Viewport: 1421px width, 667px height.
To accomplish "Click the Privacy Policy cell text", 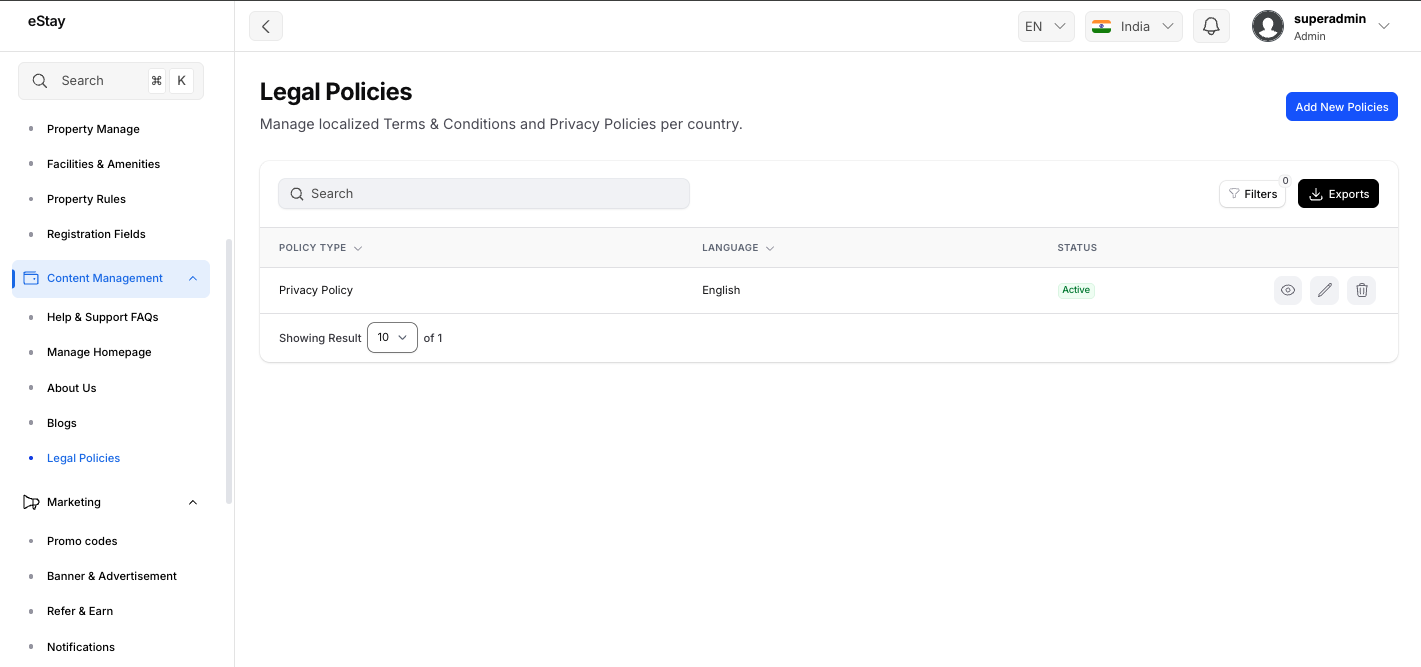I will tap(316, 290).
